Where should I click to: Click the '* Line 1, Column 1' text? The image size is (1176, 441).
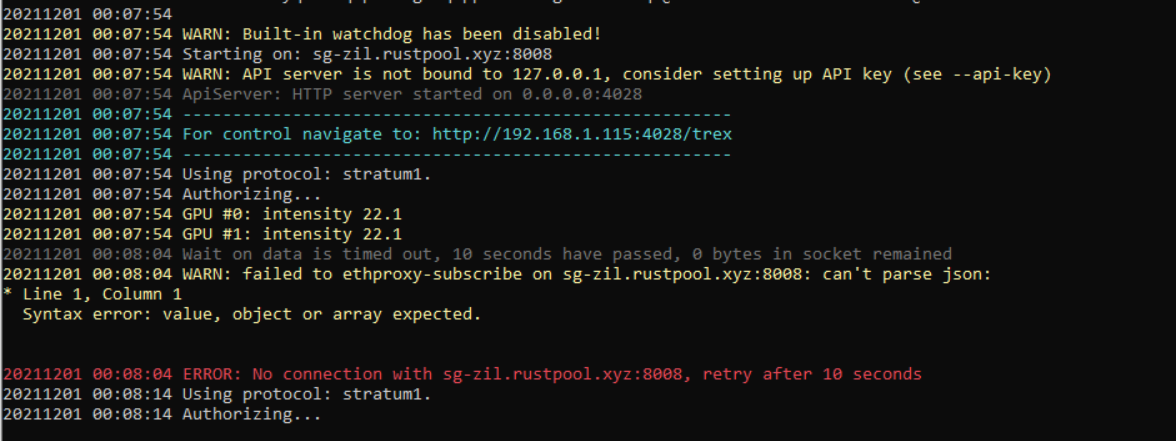[92, 294]
